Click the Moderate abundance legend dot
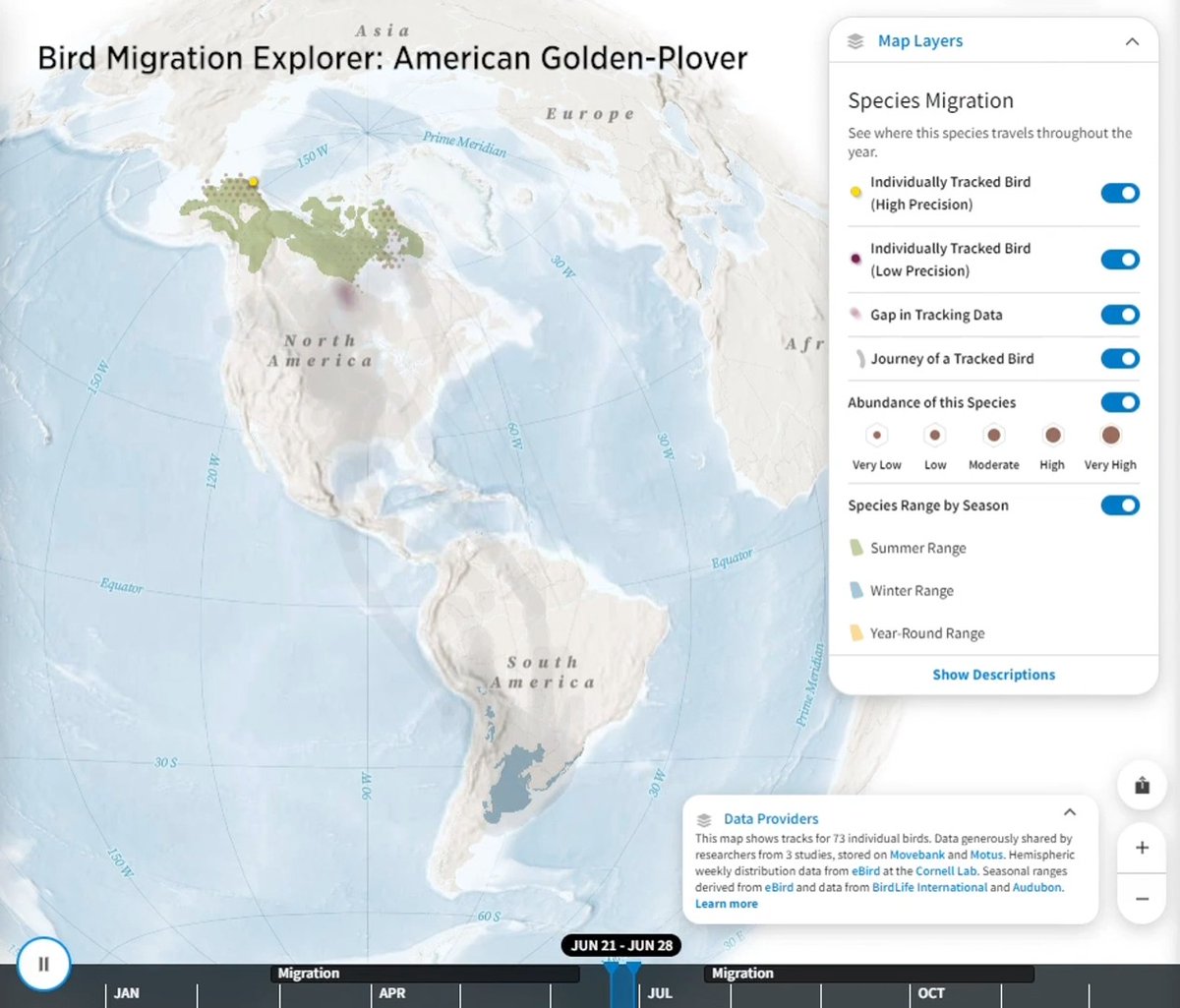The width and height of the screenshot is (1180, 1008). [993, 435]
